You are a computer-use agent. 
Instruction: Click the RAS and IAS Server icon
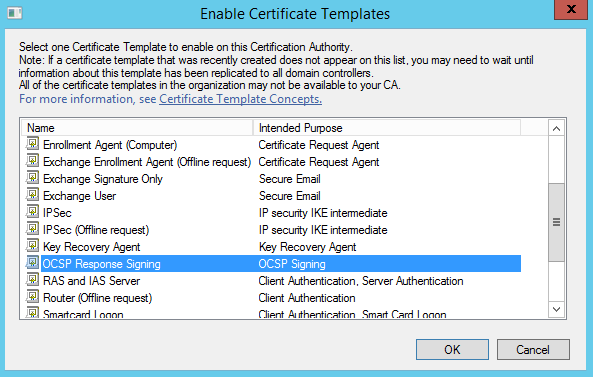[x=33, y=280]
